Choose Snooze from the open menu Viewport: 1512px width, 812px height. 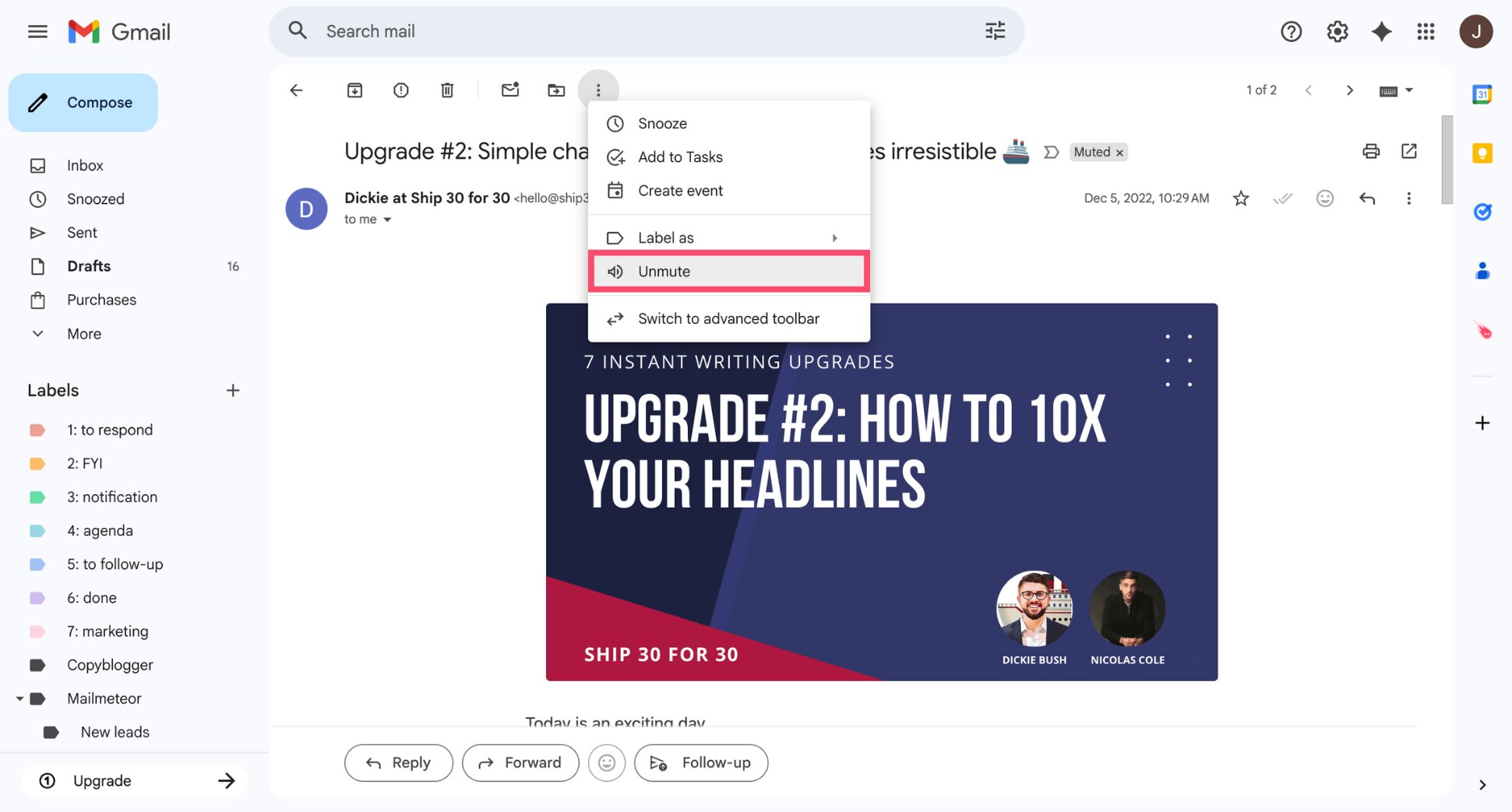point(661,123)
